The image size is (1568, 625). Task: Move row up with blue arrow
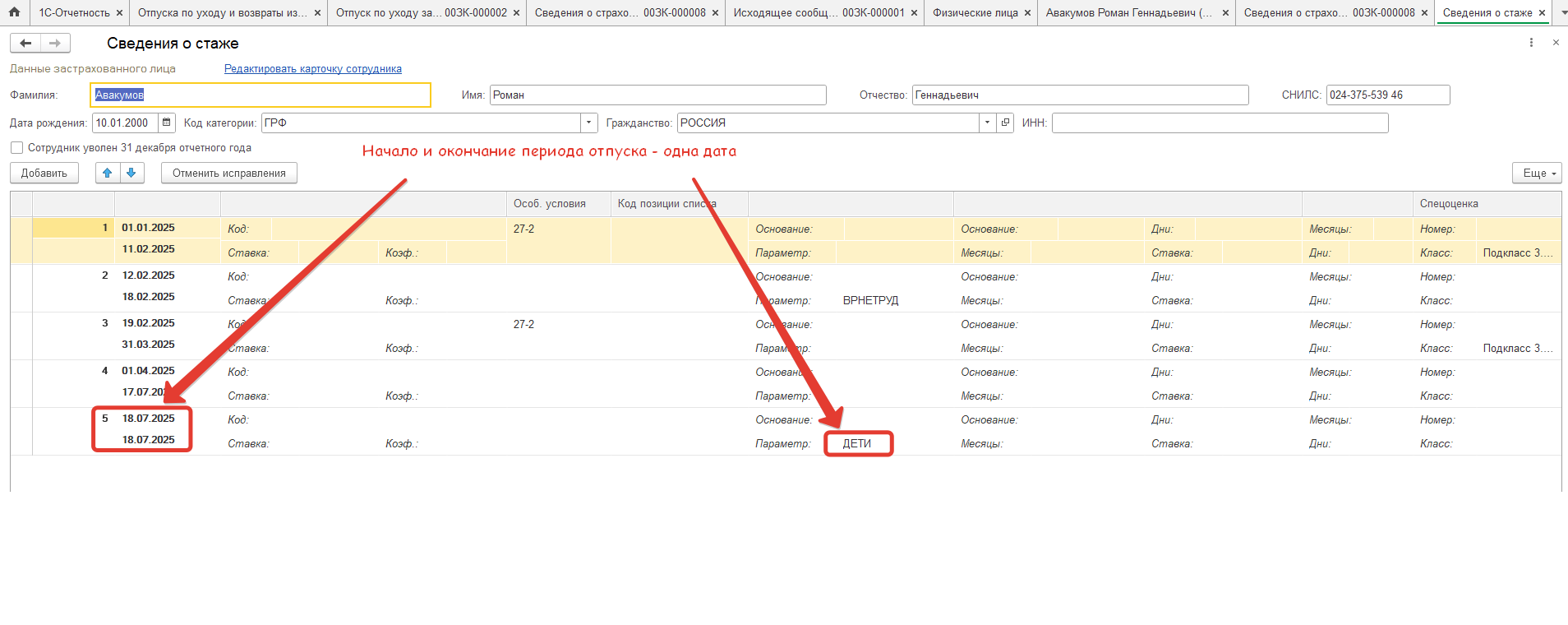pos(107,173)
